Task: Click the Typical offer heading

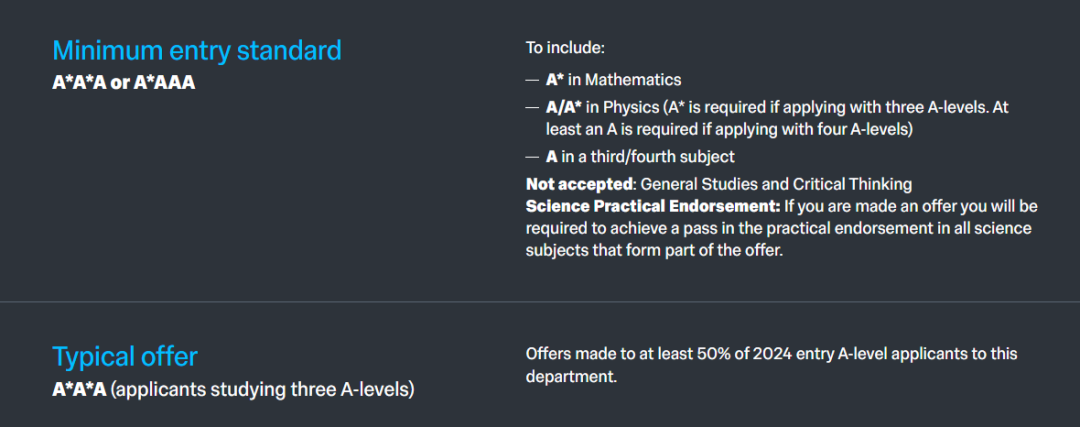Action: pos(125,357)
